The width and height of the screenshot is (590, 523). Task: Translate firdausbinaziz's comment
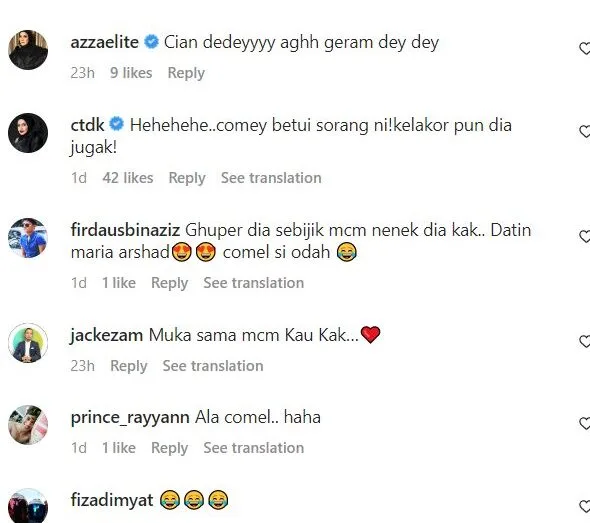[254, 283]
